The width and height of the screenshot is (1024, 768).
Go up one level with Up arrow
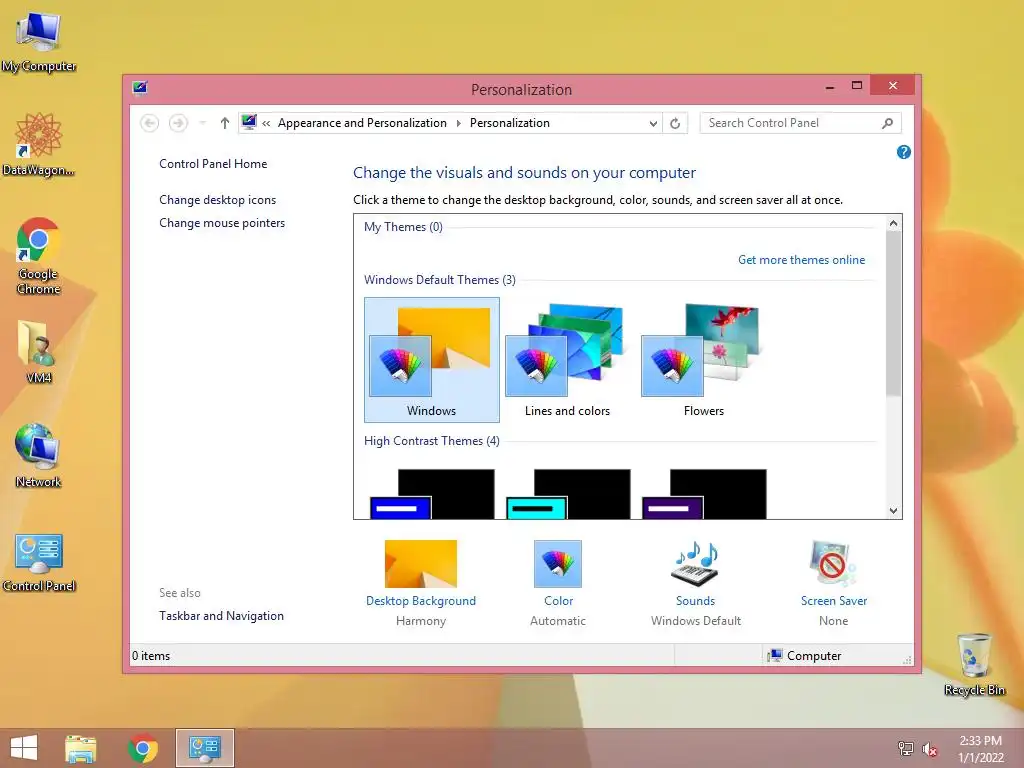click(x=225, y=123)
